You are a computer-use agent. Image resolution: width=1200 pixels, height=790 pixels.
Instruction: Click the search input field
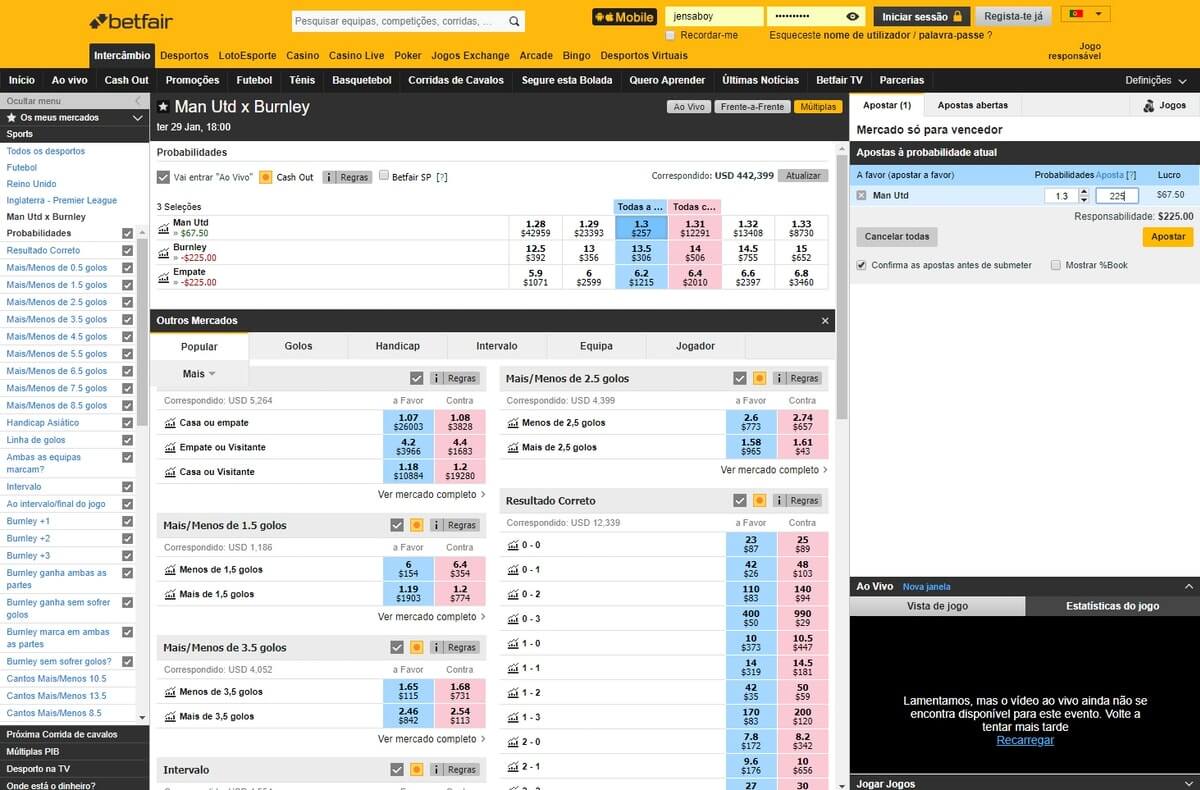pos(400,20)
